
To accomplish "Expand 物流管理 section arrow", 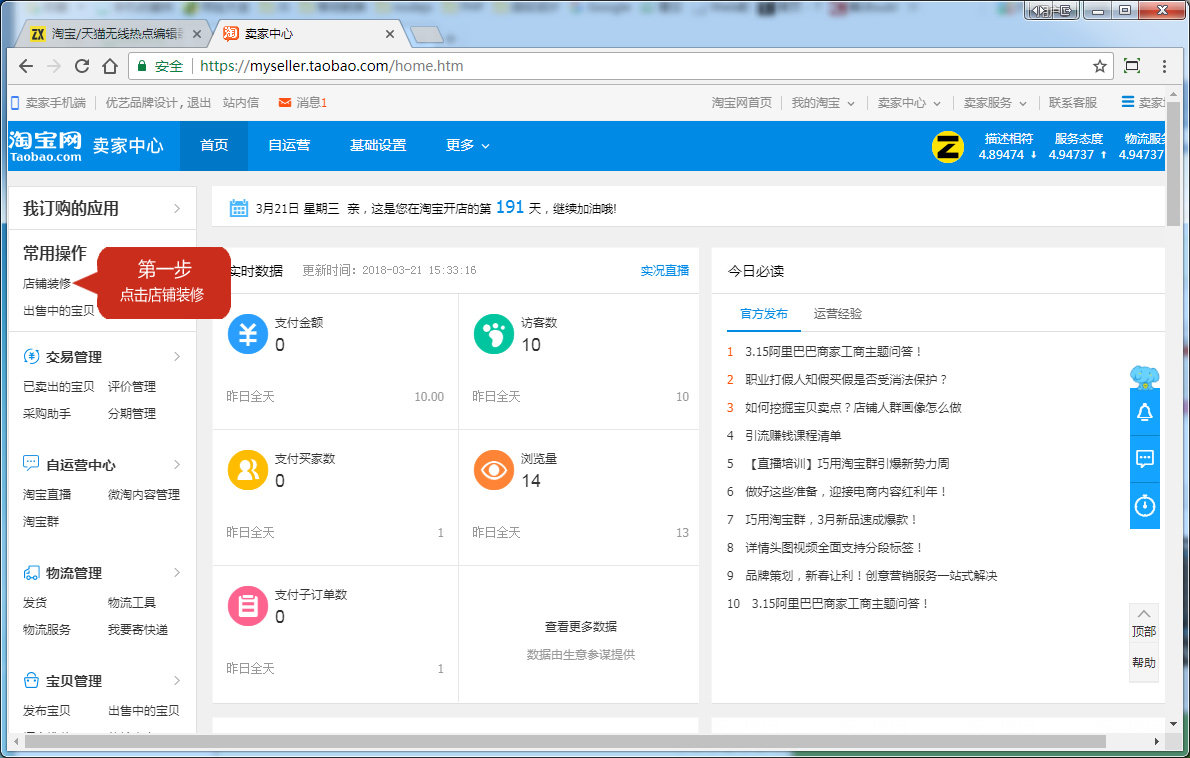I will tap(177, 572).
